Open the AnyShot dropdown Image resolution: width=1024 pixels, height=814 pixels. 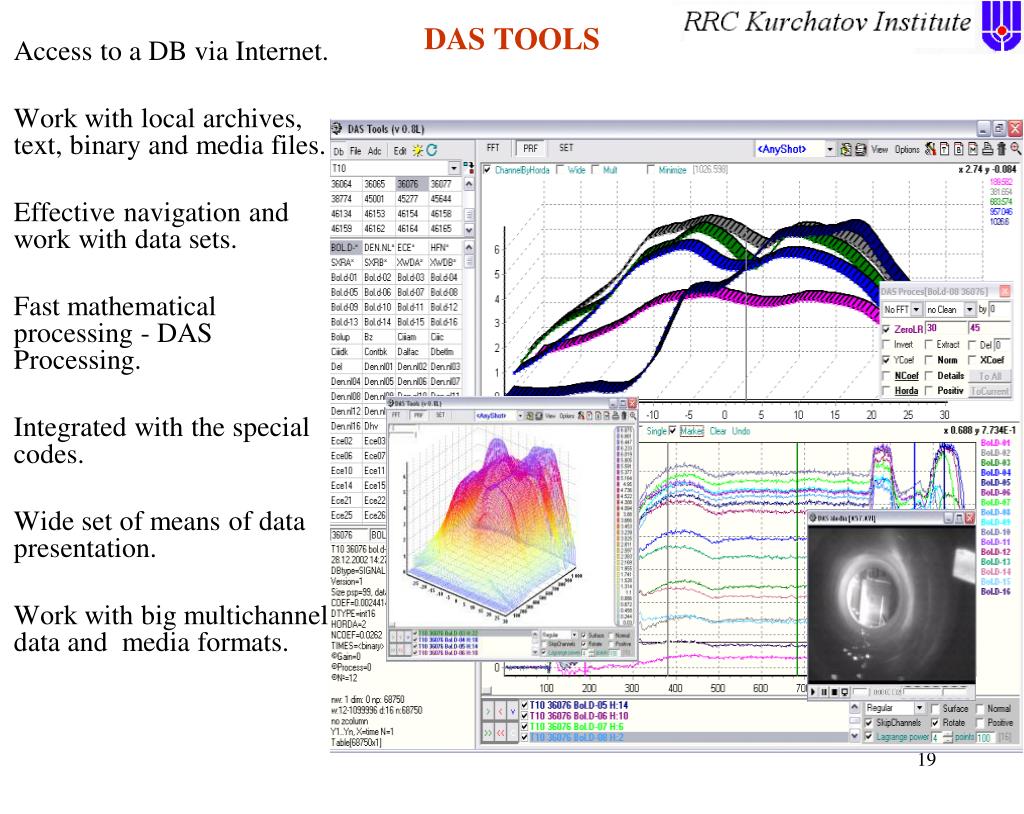[829, 150]
